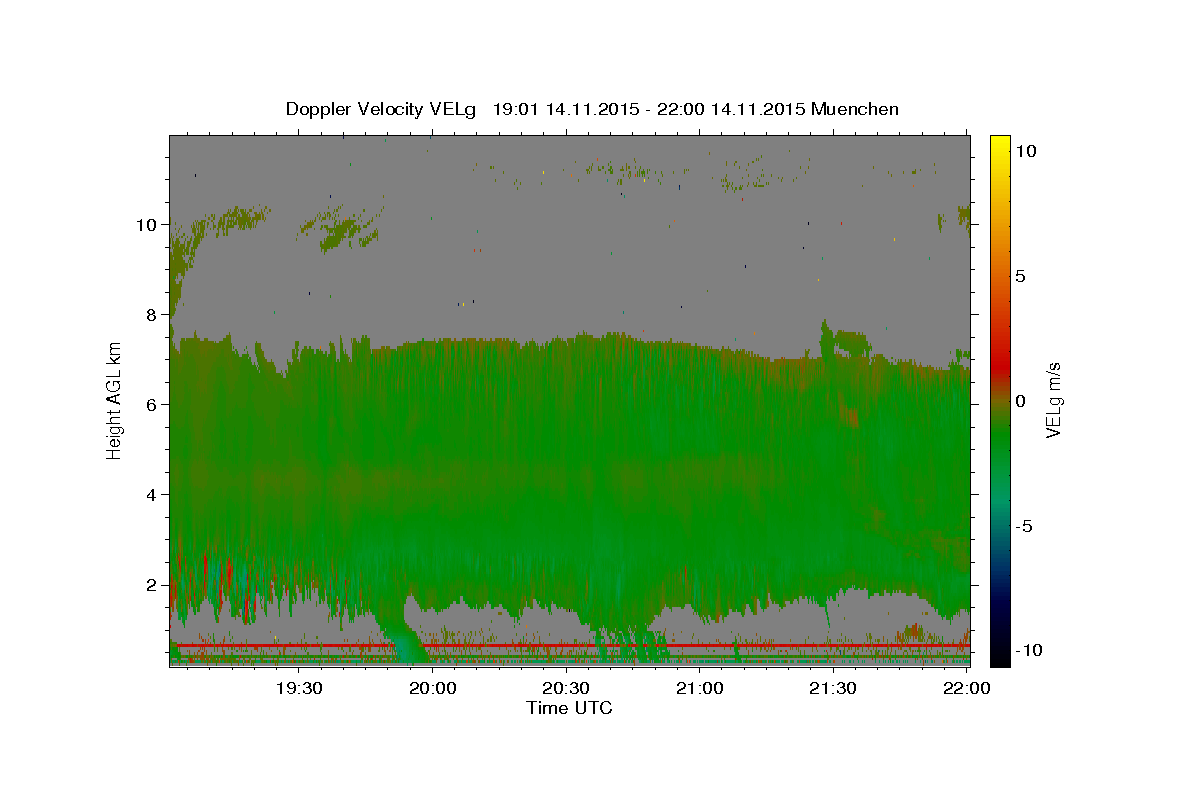Viewport: 1200px width, 800px height.
Task: Click the height tick label 8
Action: point(153,314)
